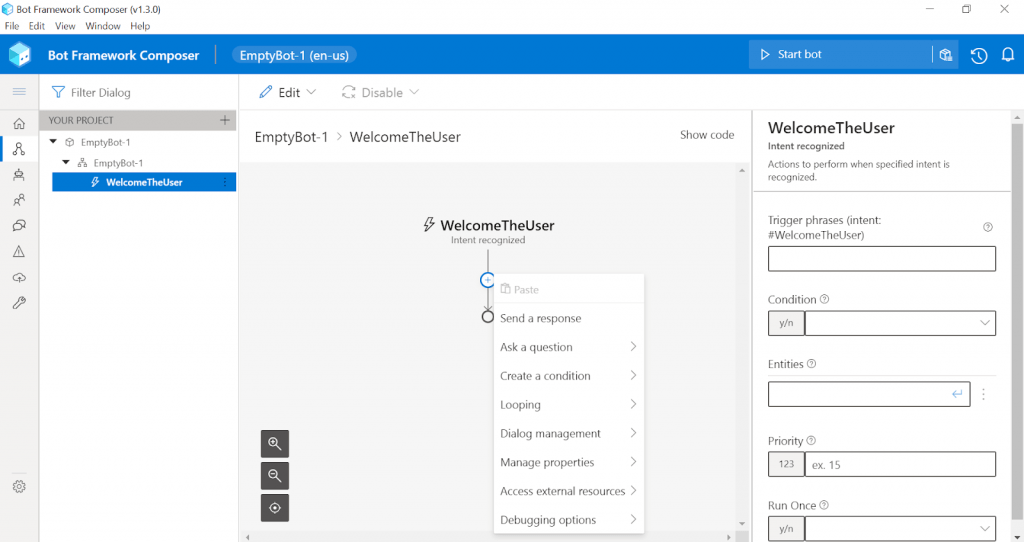Toggle the Condition y/n type selector
The height and width of the screenshot is (542, 1024).
click(x=785, y=323)
